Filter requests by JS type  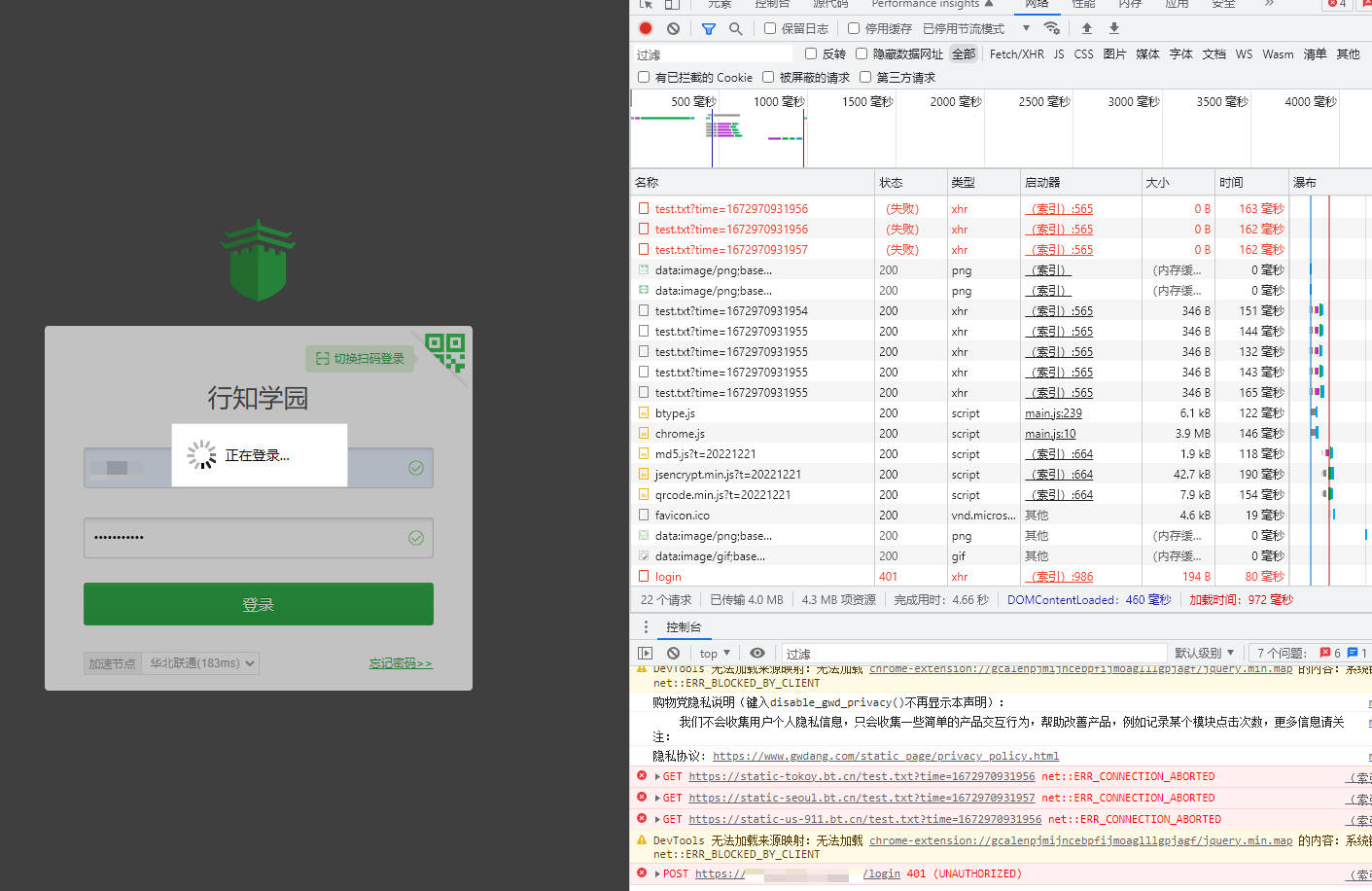tap(1059, 53)
